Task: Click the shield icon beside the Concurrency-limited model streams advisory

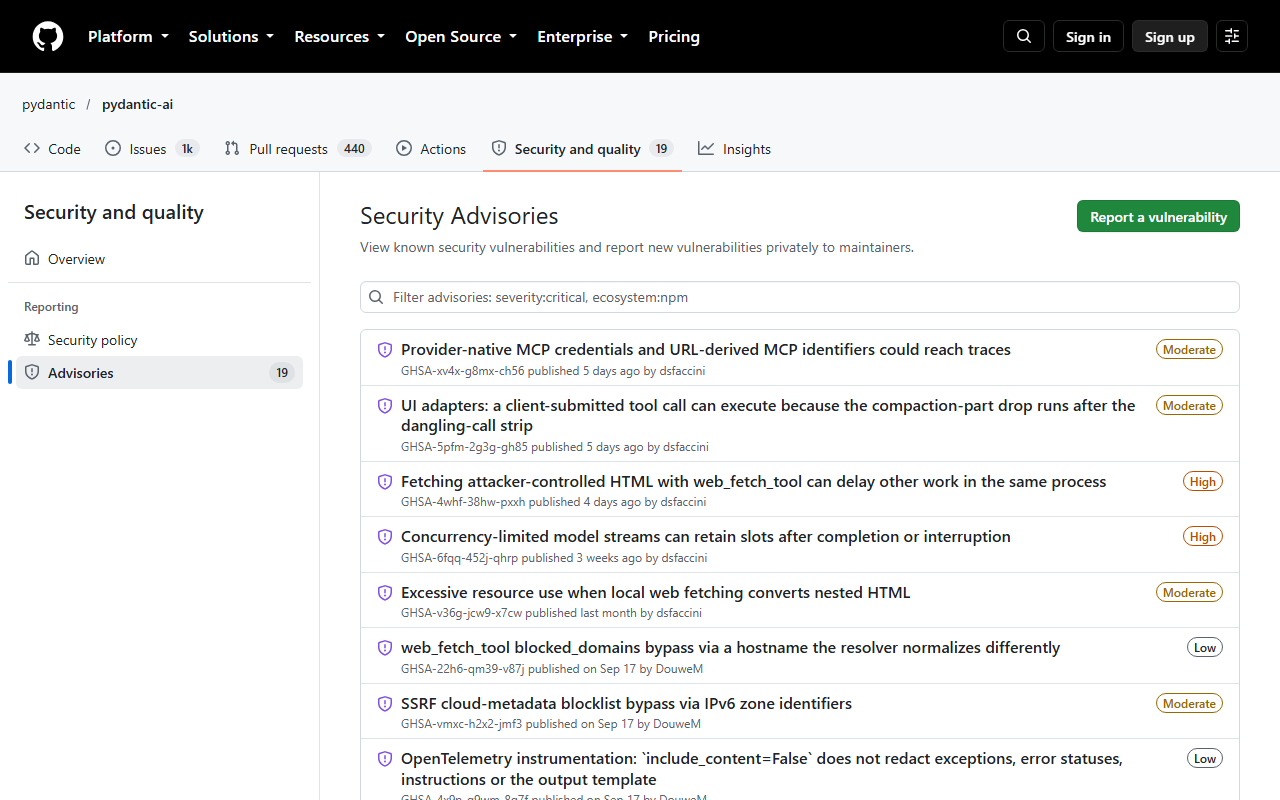Action: pyautogui.click(x=385, y=537)
